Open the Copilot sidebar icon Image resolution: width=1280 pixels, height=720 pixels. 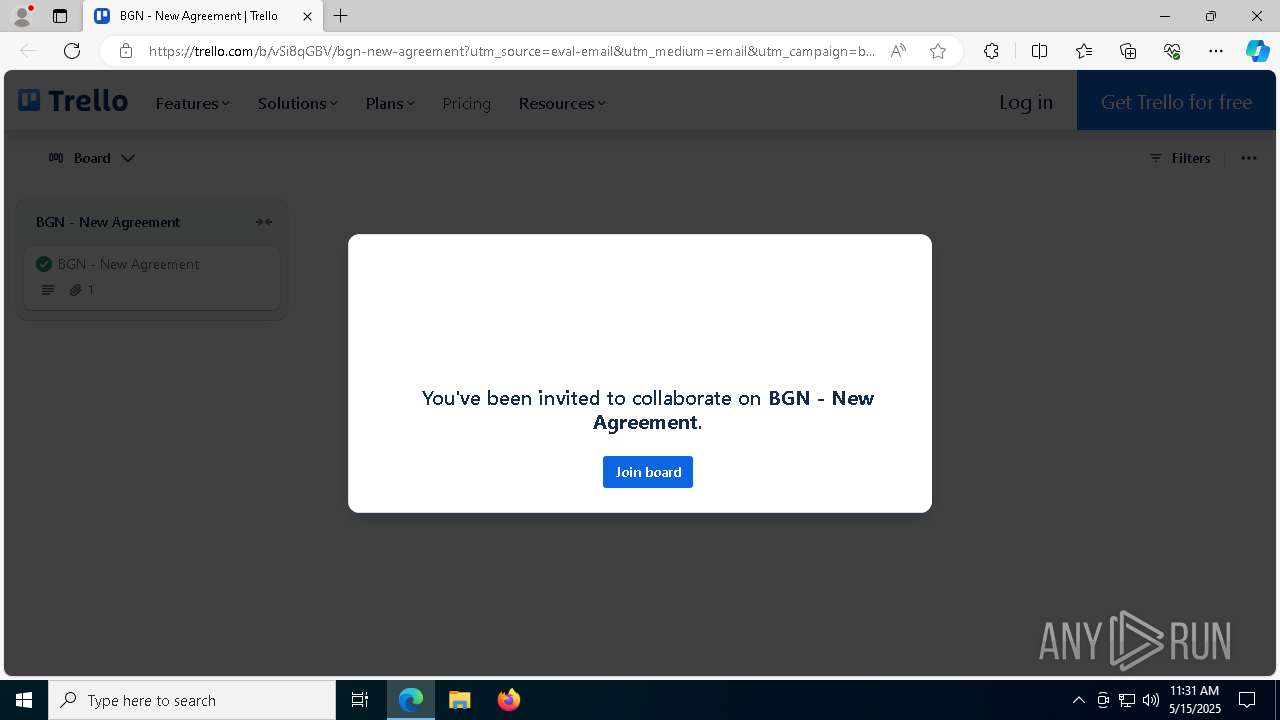pyautogui.click(x=1257, y=51)
